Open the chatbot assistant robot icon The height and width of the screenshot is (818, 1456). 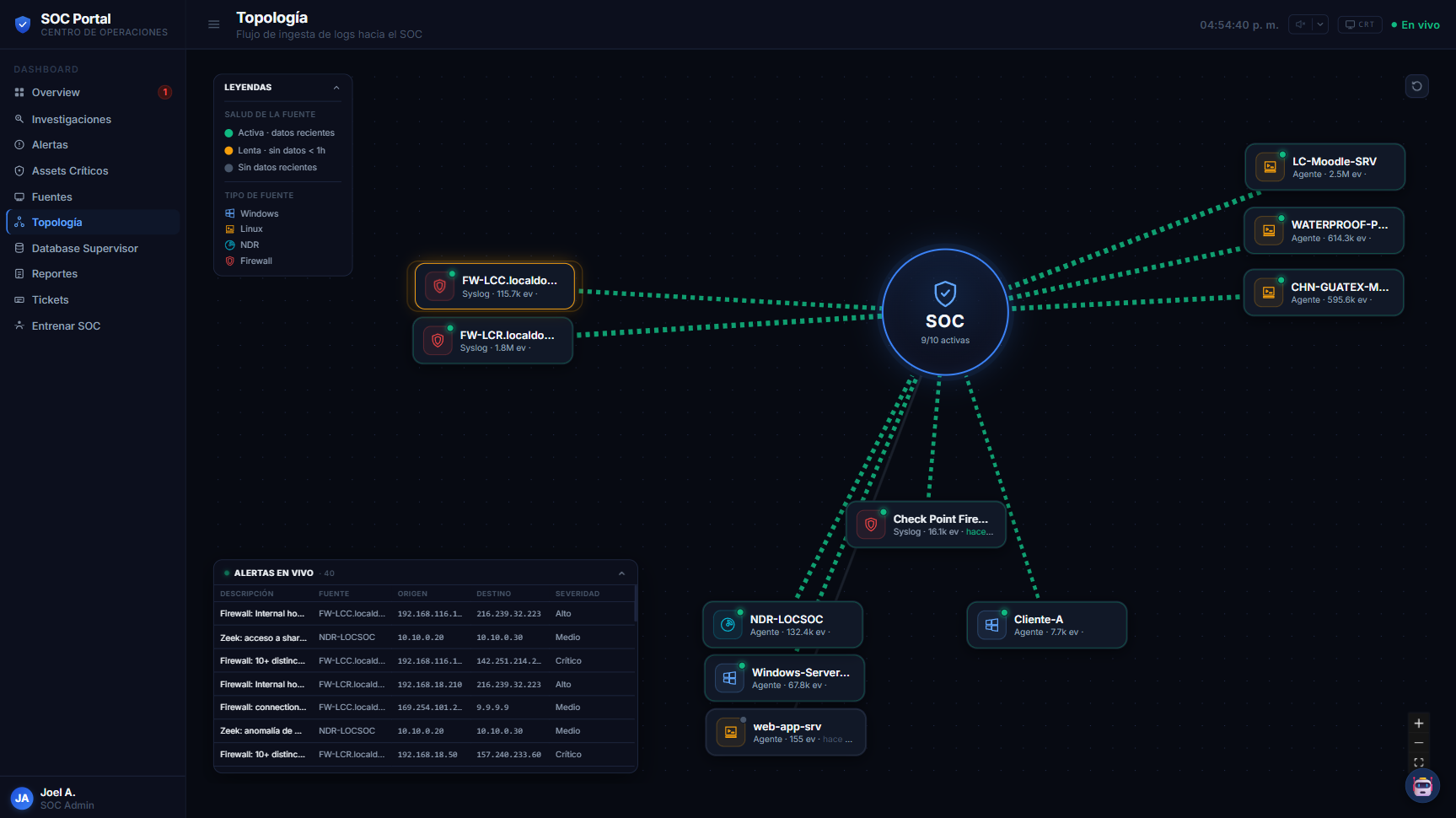tap(1422, 786)
